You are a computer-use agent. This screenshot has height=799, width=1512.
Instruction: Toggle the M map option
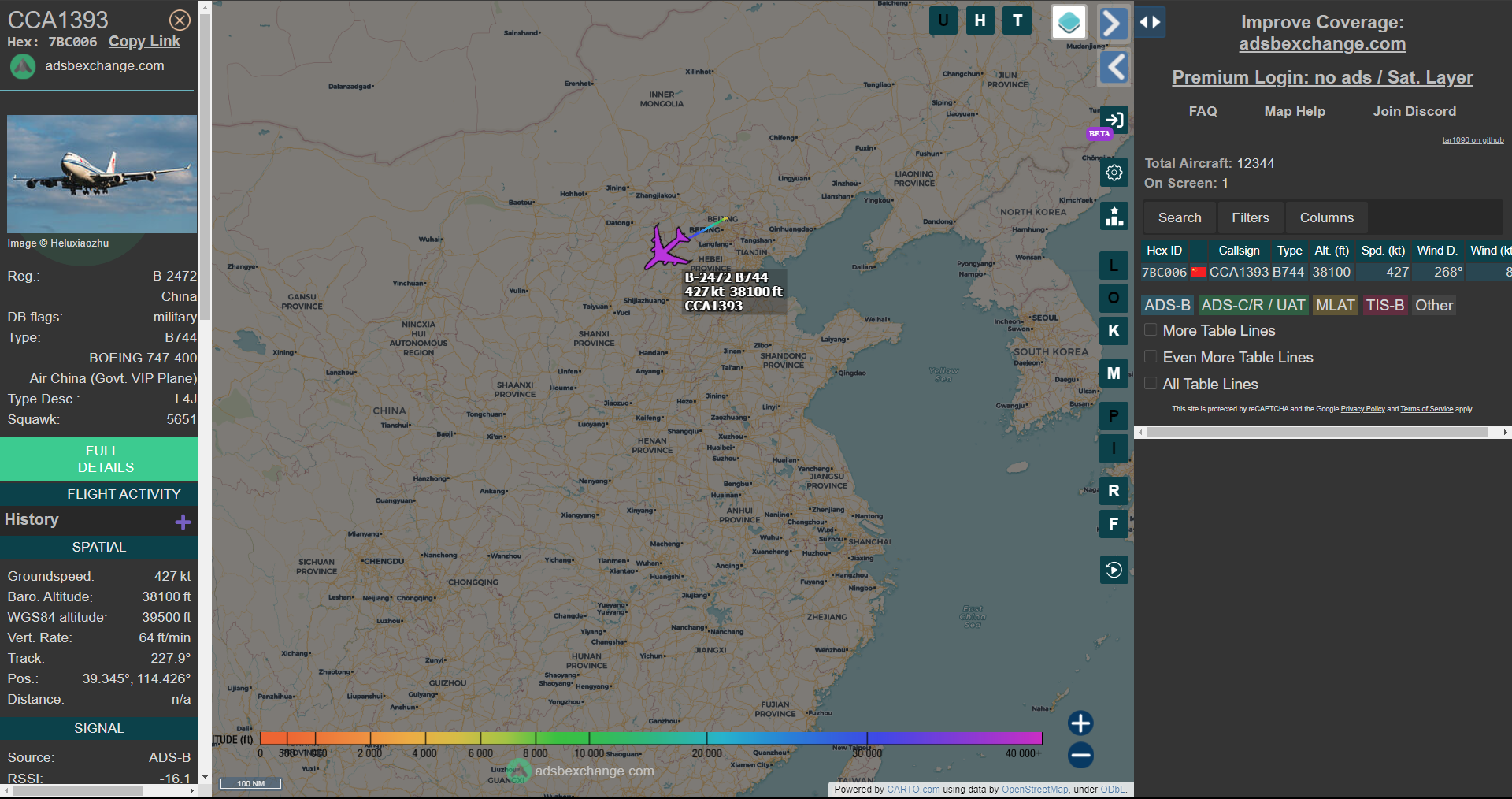(x=1114, y=373)
